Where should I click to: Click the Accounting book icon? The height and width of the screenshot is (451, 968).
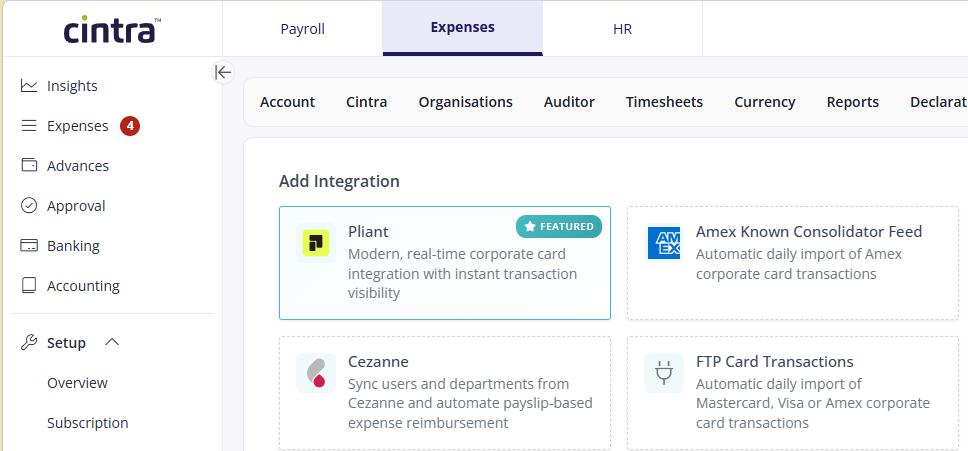29,286
